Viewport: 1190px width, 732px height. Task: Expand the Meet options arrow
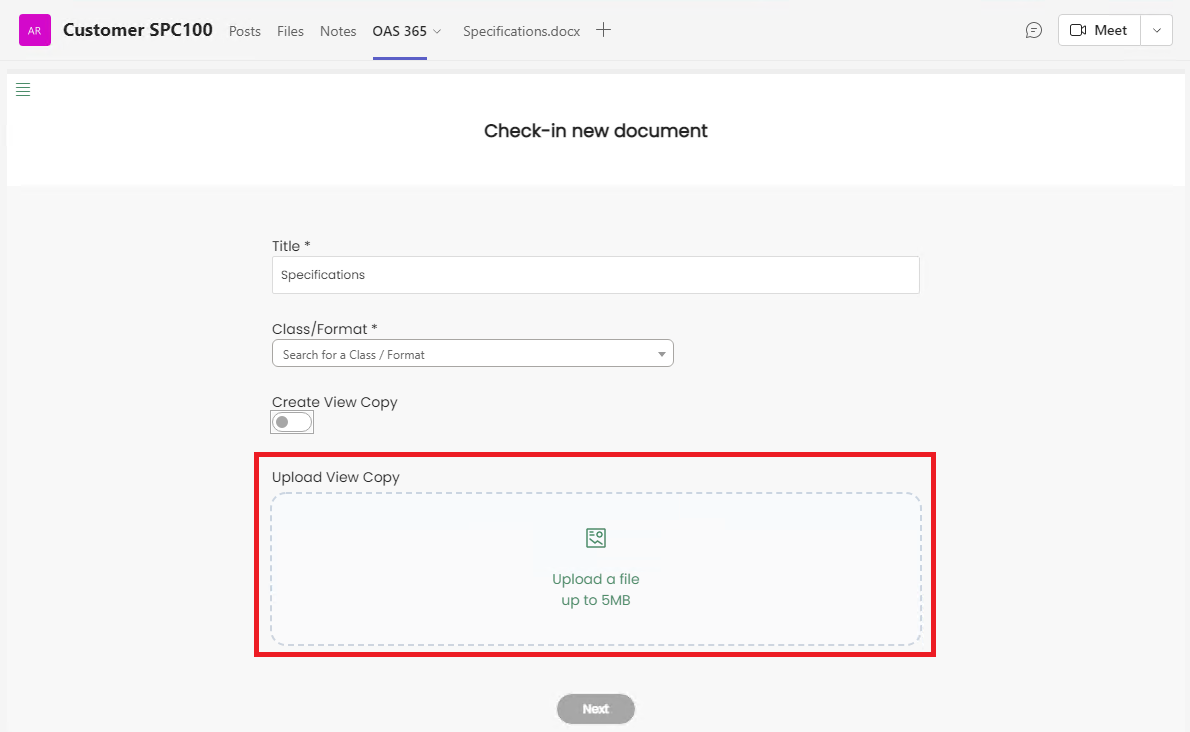(1157, 30)
